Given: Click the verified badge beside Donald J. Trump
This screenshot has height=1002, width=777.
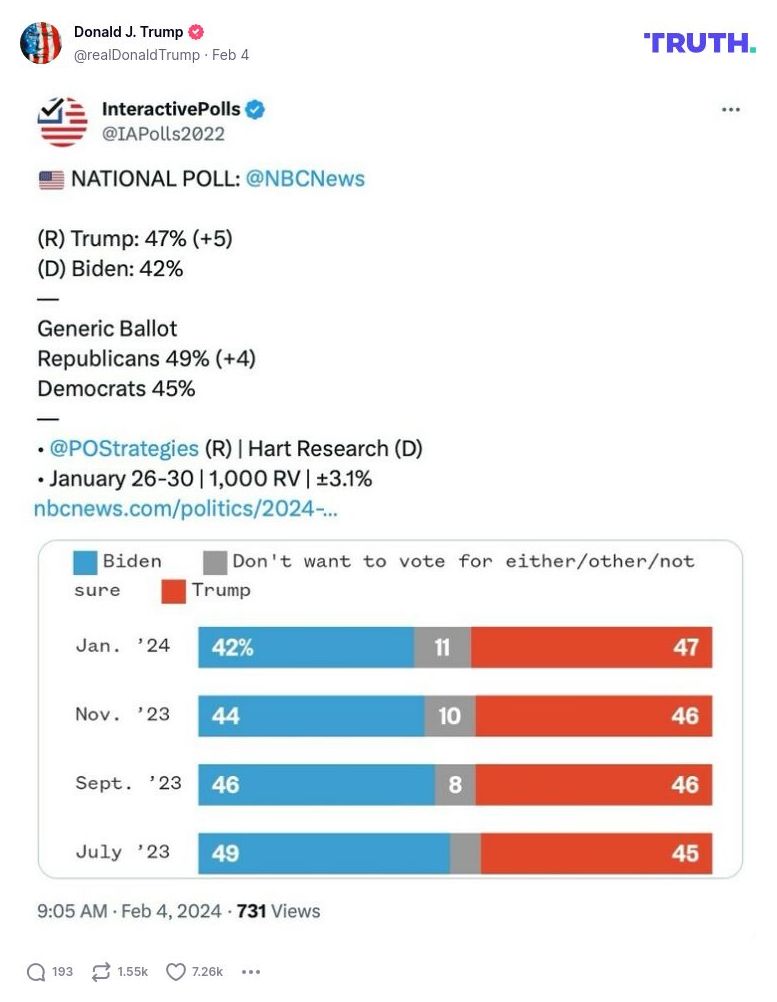Looking at the screenshot, I should click(x=194, y=31).
